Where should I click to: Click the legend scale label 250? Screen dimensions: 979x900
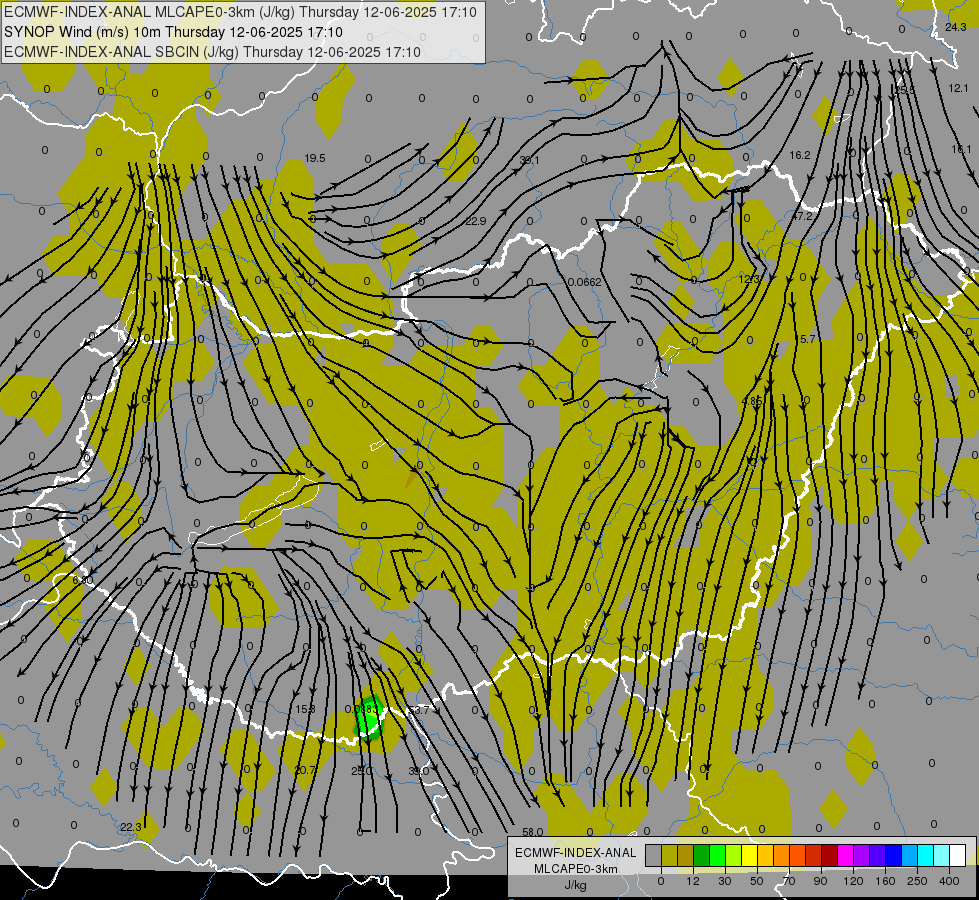[x=917, y=881]
